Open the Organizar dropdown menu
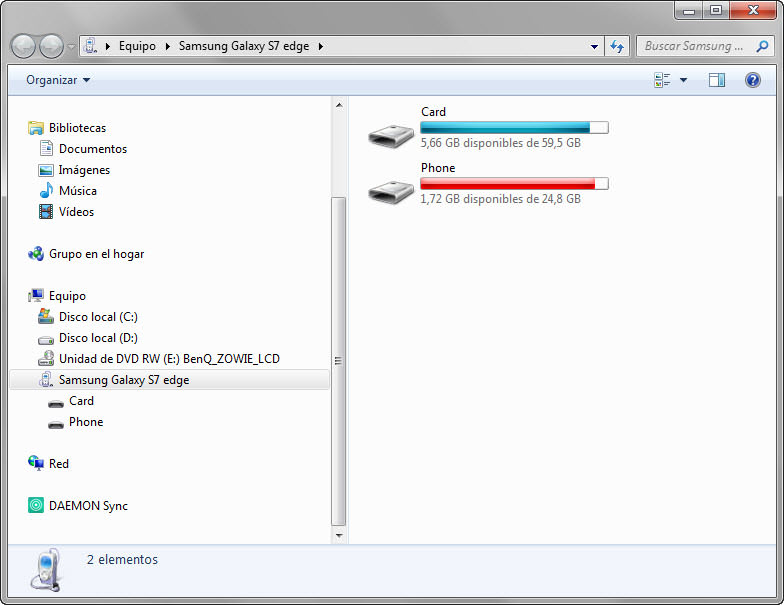Screen dimensions: 784x605 [x=58, y=80]
